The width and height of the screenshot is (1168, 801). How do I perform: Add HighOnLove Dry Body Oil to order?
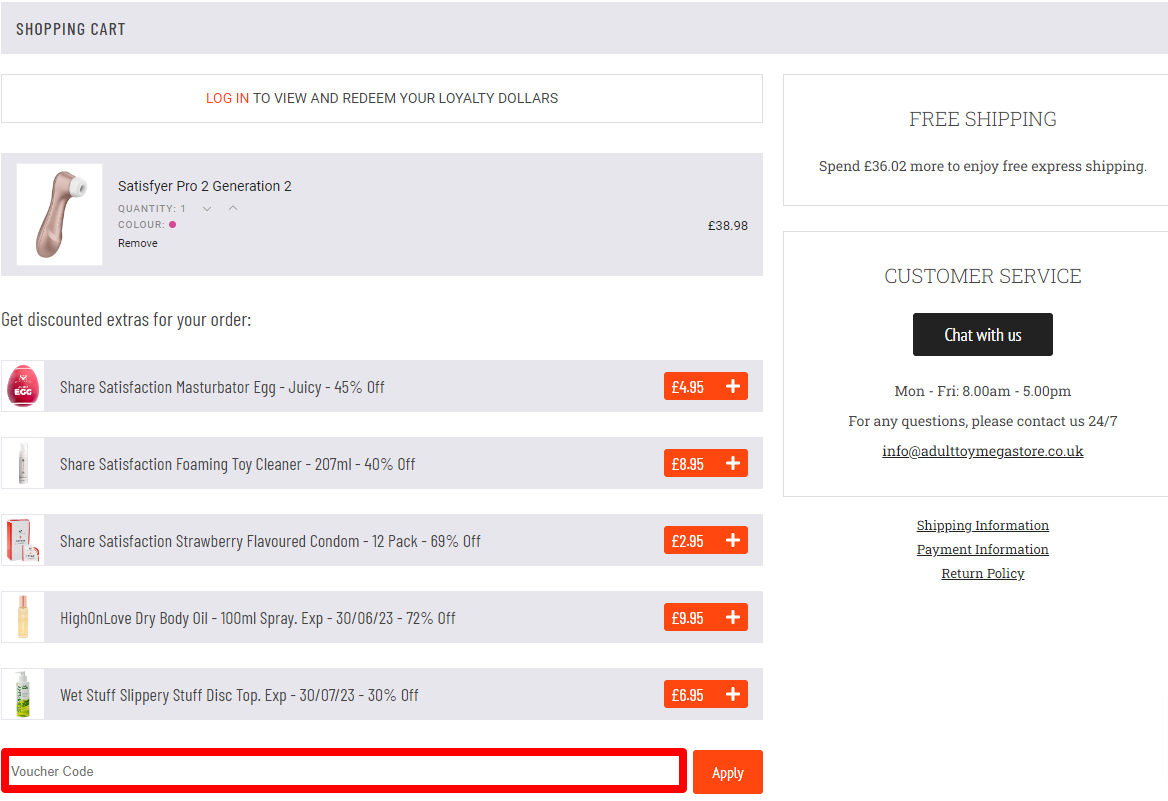click(732, 618)
